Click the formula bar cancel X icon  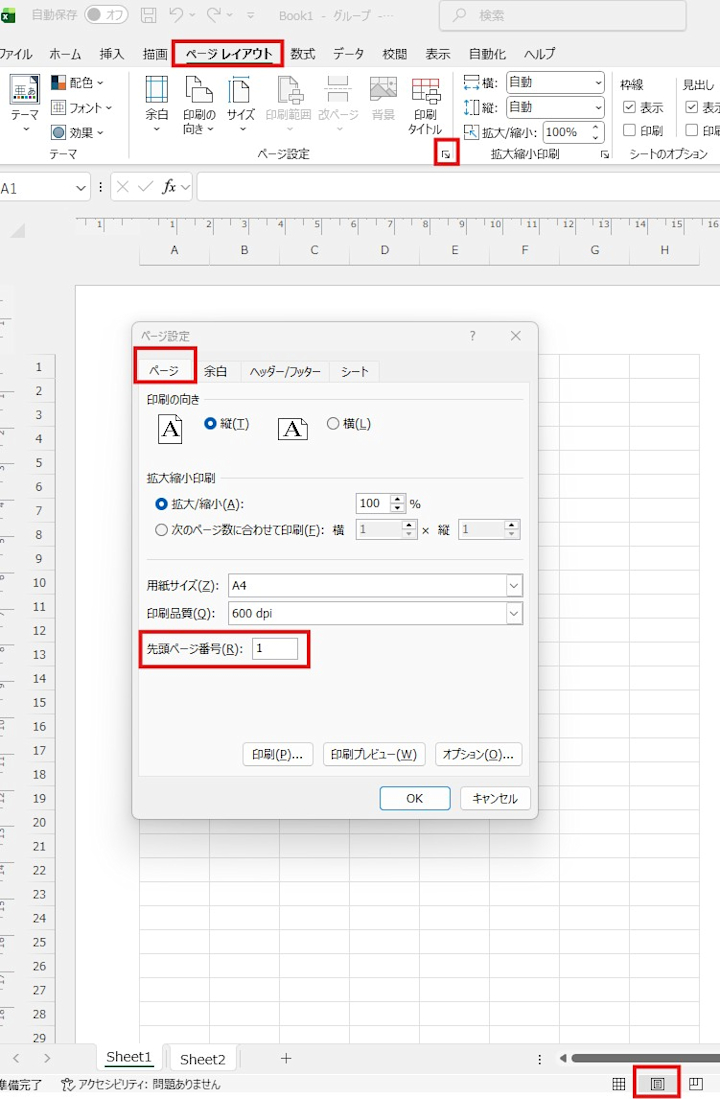123,187
